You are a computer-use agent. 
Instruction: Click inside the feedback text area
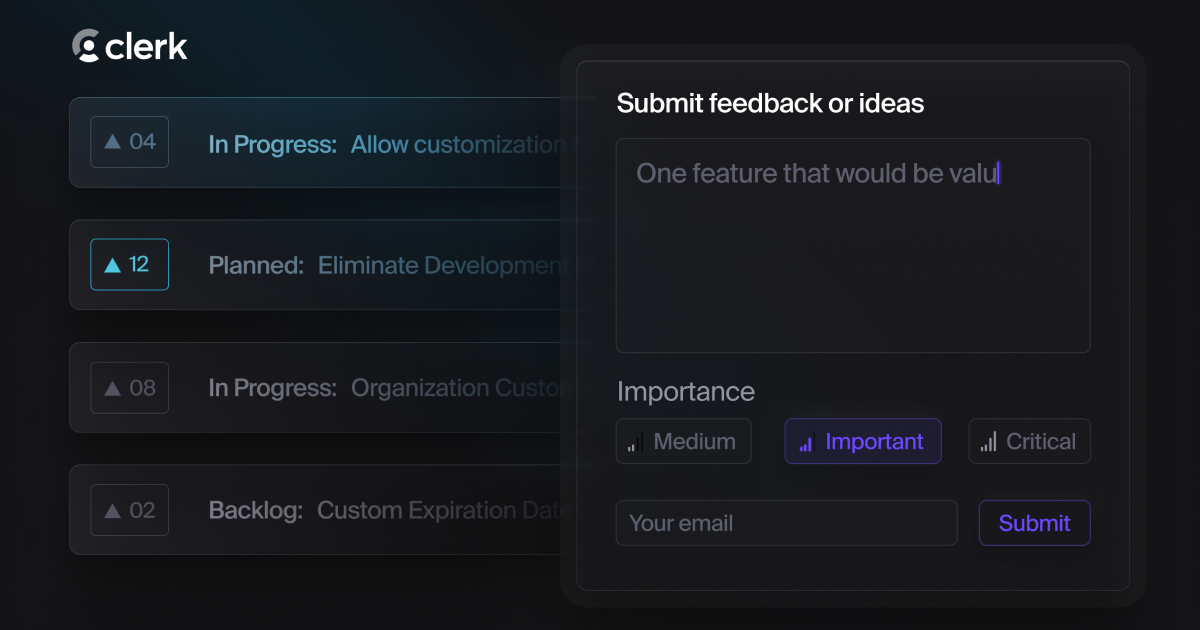pyautogui.click(x=853, y=245)
